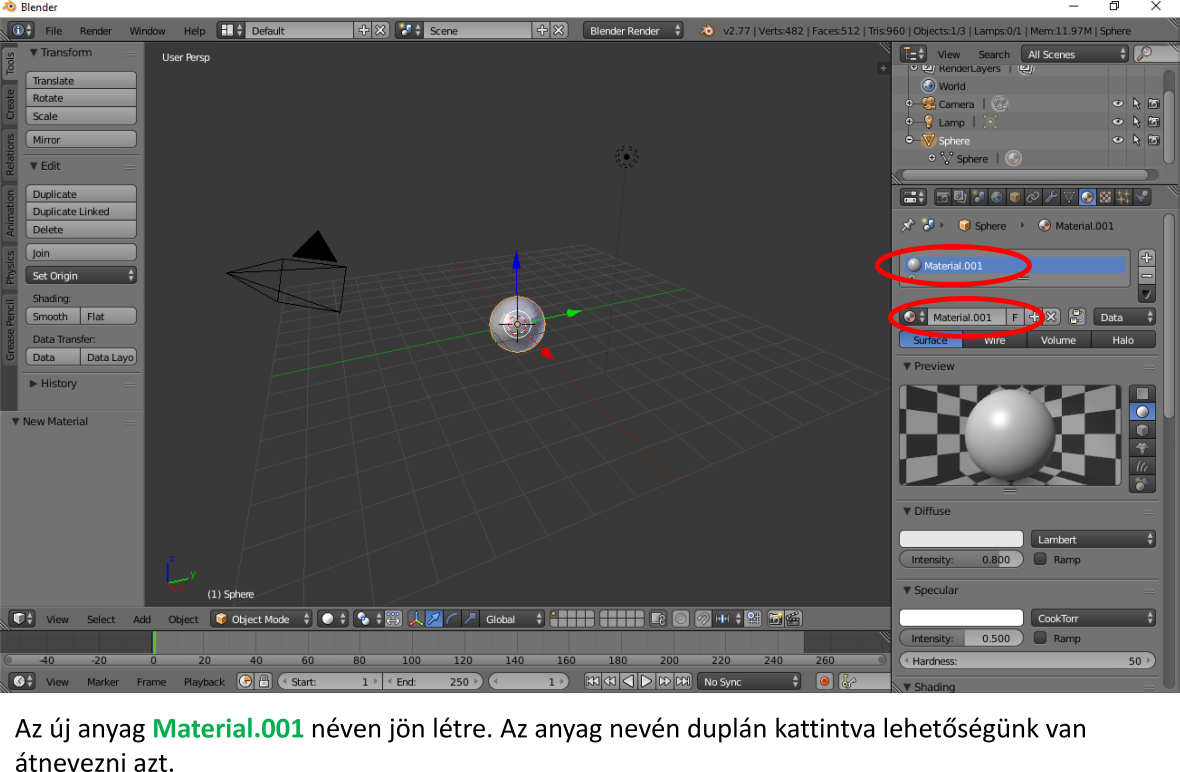1180x772 pixels.
Task: Select the sphere preview shape icon
Action: pyautogui.click(x=1142, y=412)
